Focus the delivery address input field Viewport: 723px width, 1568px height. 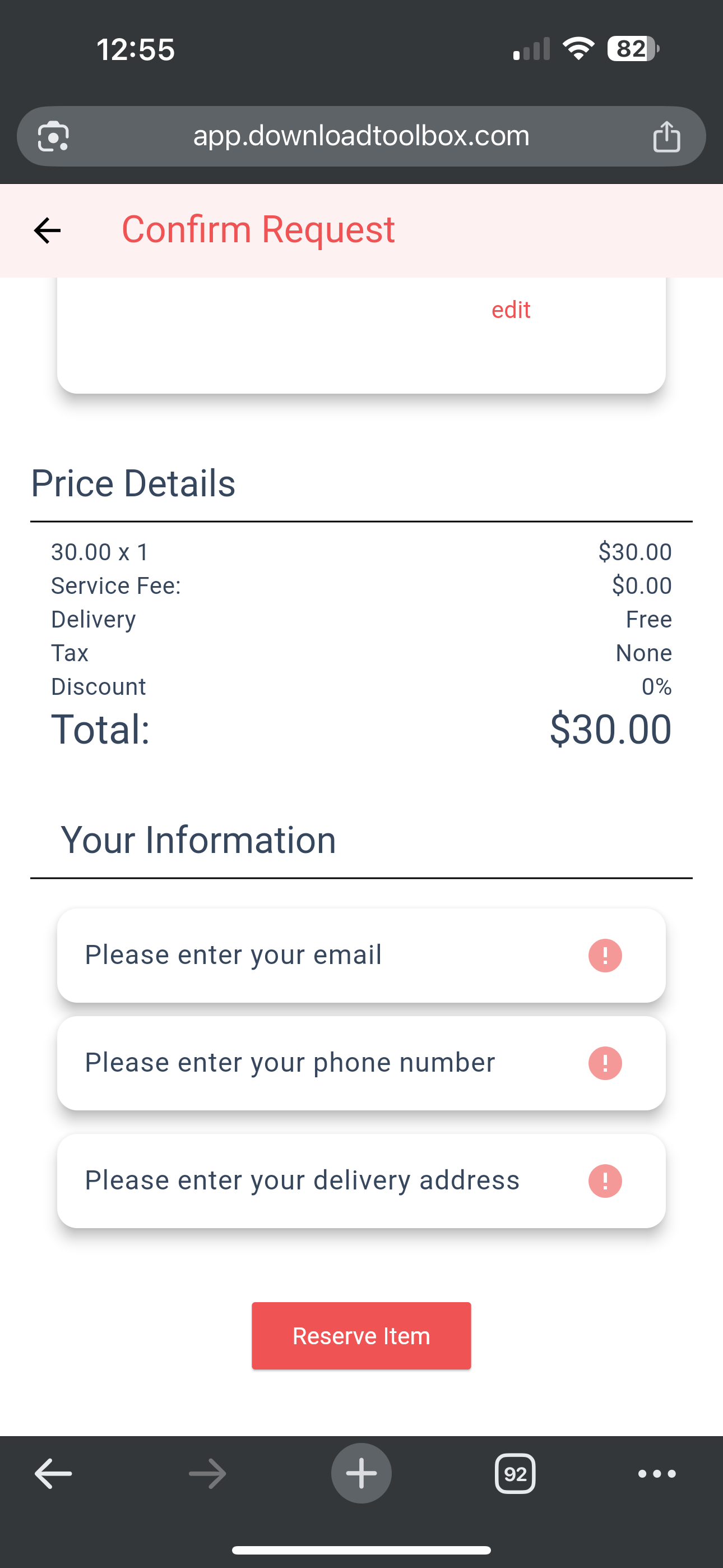coord(317,1180)
